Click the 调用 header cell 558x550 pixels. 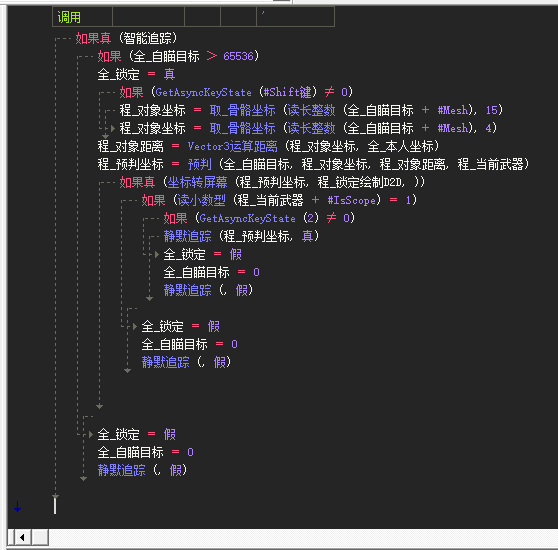pos(82,17)
